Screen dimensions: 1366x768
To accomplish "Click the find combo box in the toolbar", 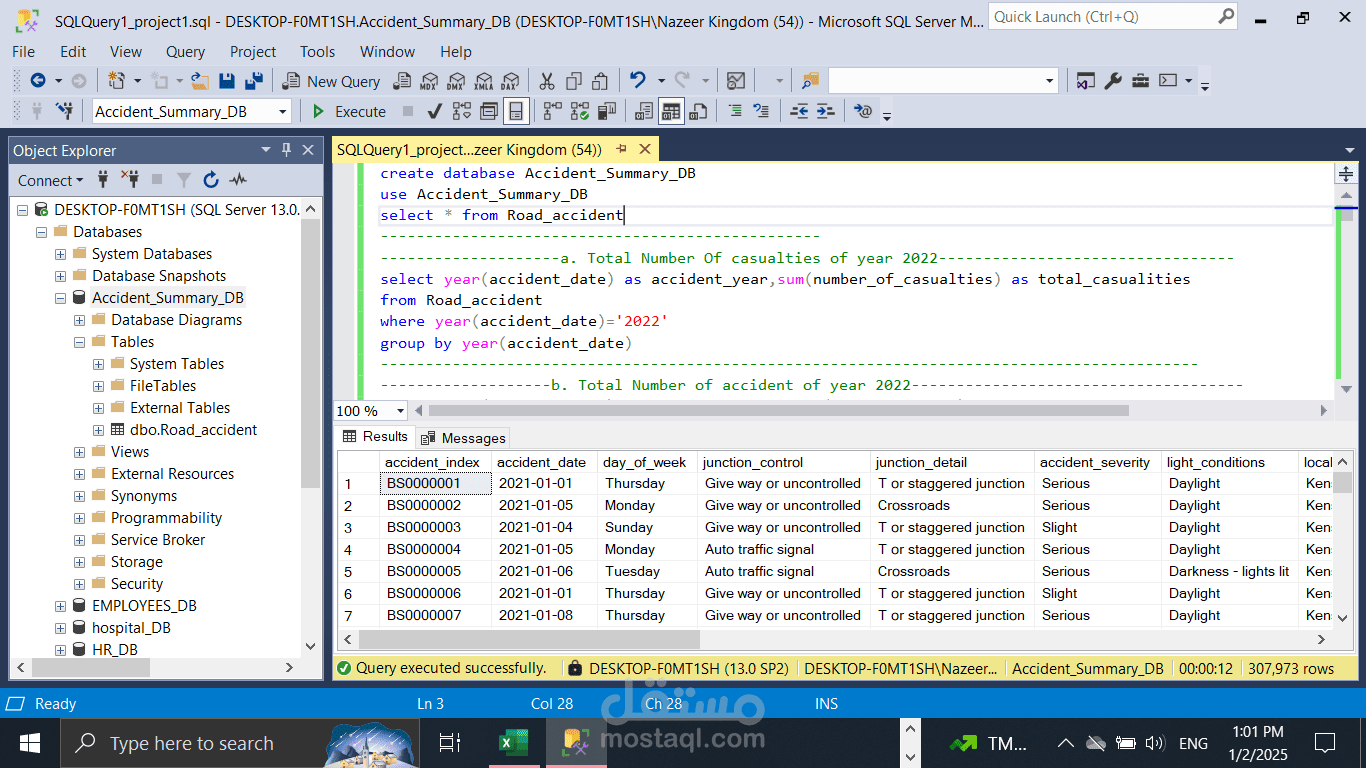I will [x=943, y=81].
